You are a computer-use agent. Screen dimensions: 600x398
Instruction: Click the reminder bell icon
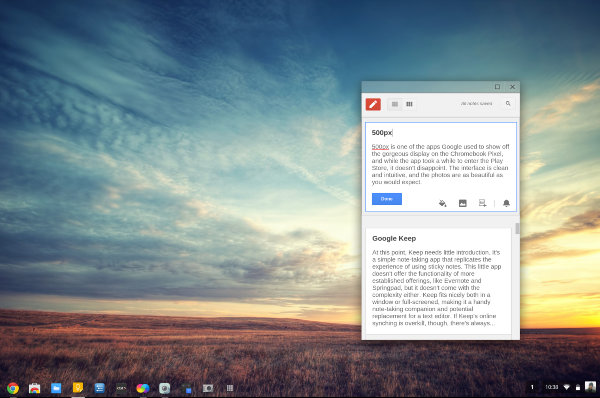[506, 203]
